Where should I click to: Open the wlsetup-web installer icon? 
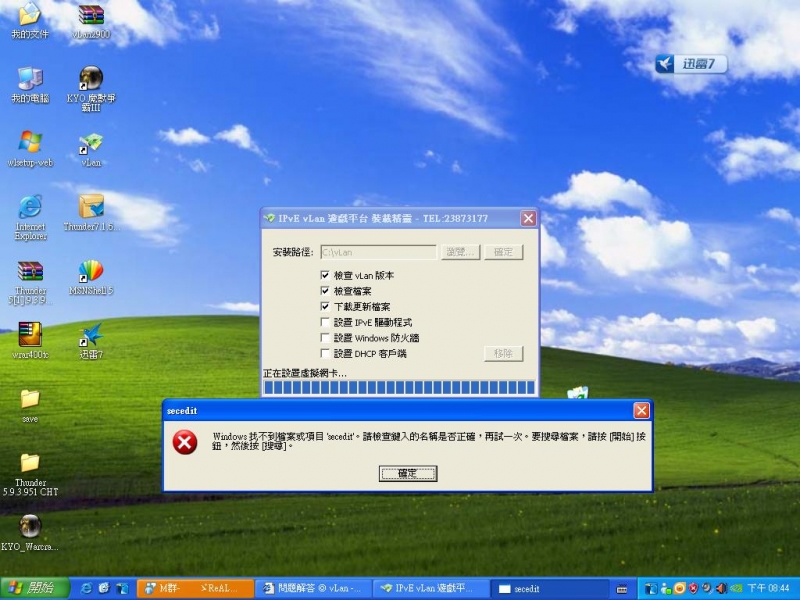tap(30, 145)
